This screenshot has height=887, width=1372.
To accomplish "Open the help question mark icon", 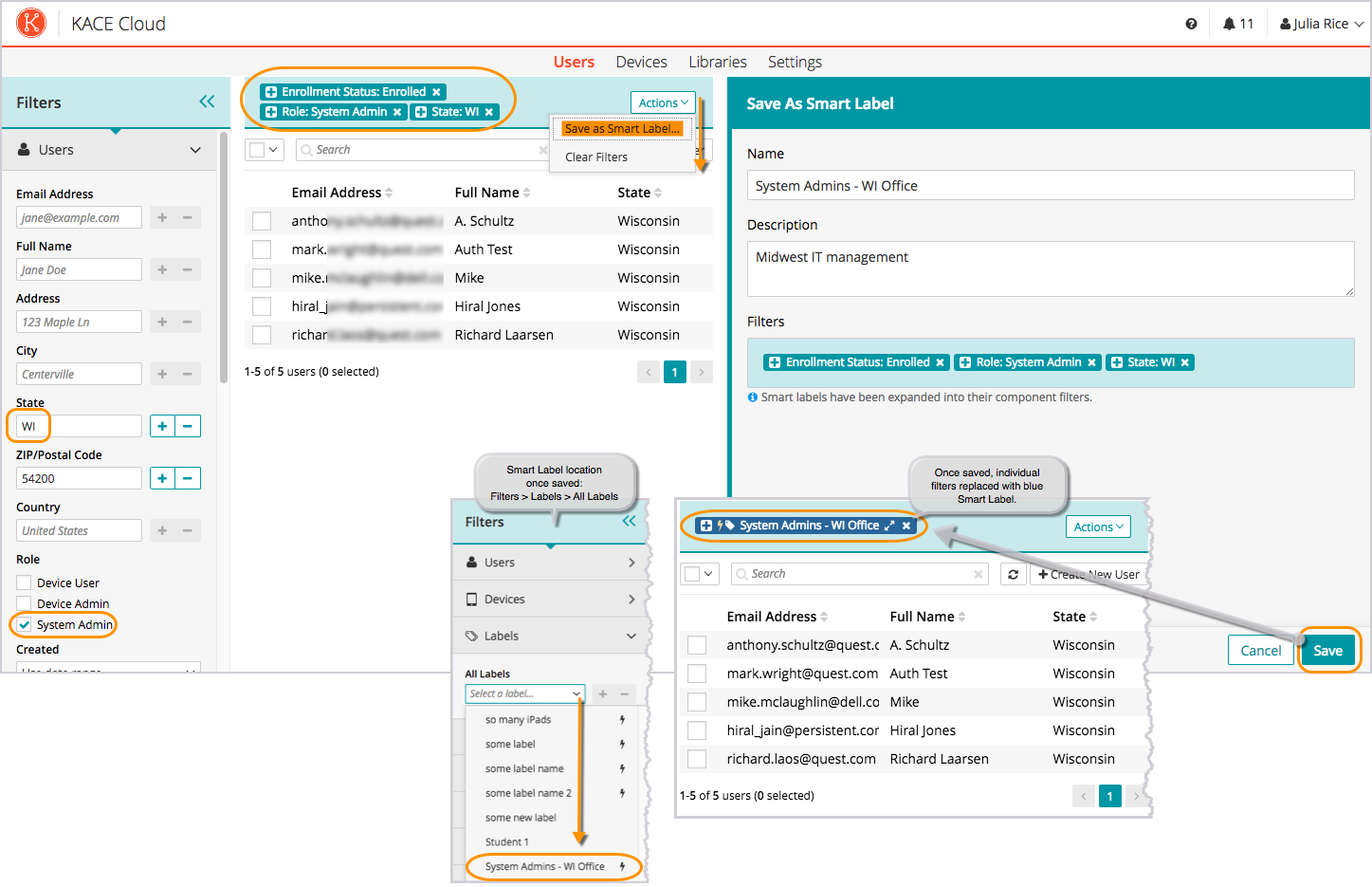I will (1191, 24).
